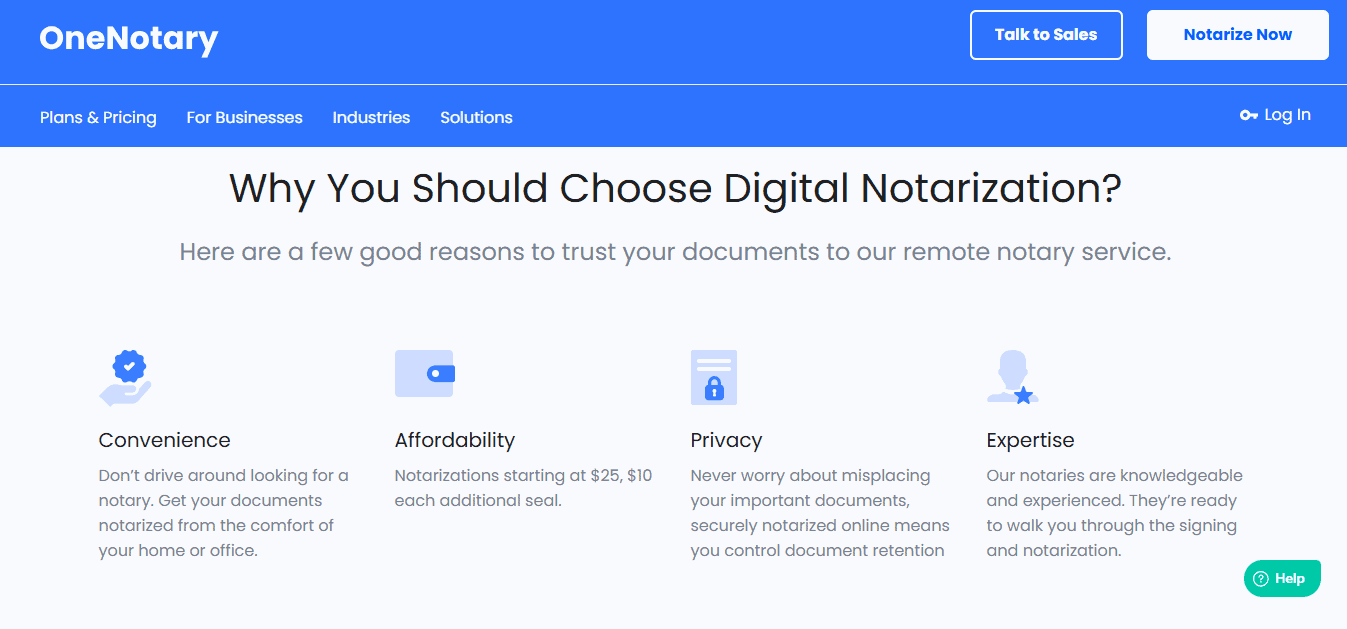The height and width of the screenshot is (629, 1347).
Task: Expand the Industries menu
Action: click(x=371, y=117)
